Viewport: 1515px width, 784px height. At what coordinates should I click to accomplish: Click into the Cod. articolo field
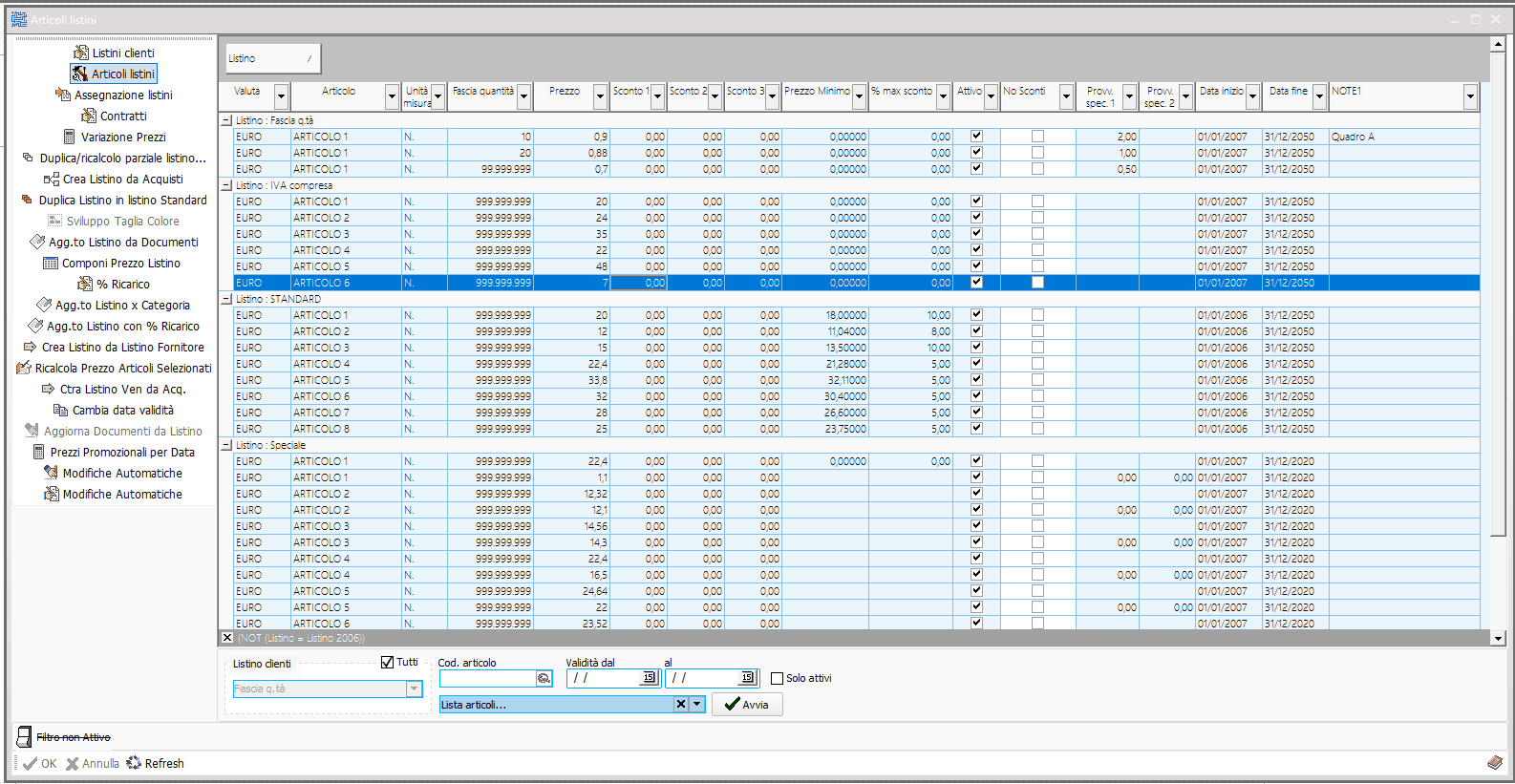point(487,678)
